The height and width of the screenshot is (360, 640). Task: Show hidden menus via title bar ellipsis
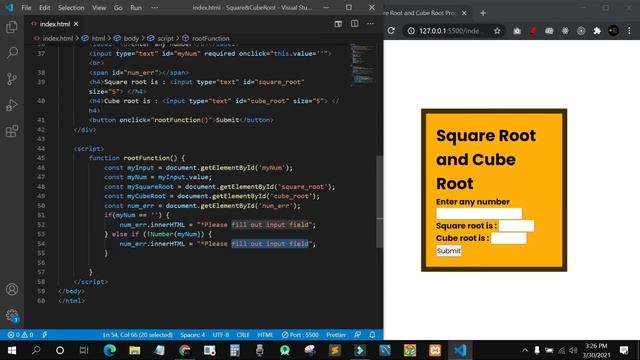click(154, 8)
